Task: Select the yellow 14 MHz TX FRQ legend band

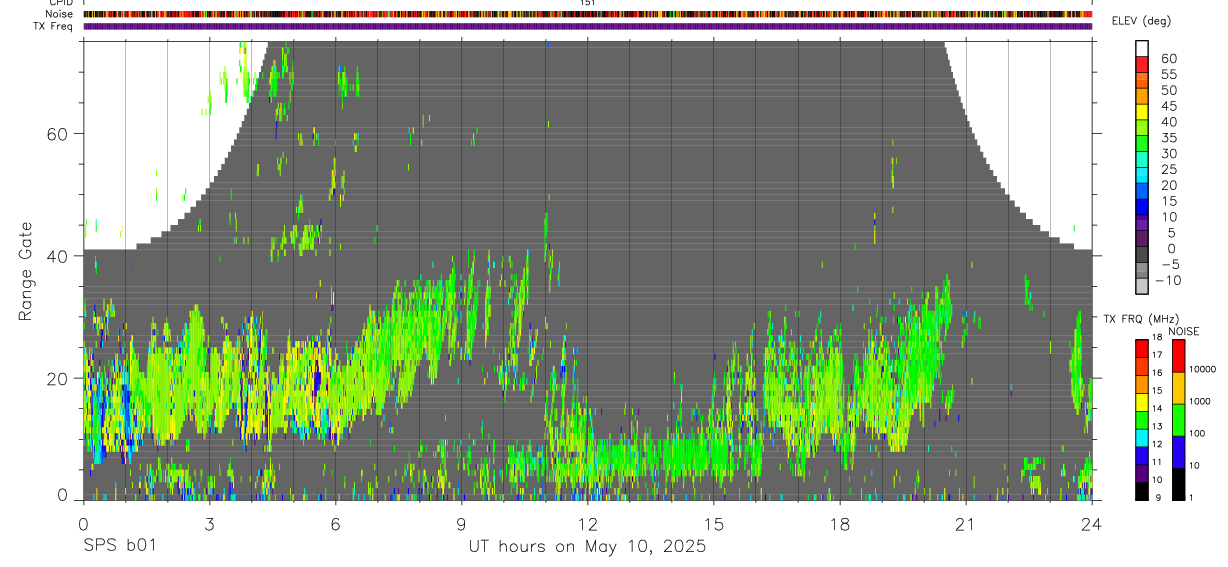Action: coord(1142,402)
